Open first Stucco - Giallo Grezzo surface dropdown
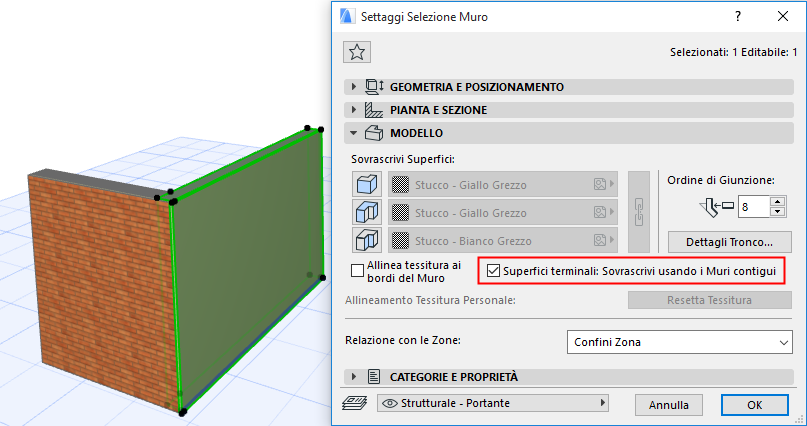Image resolution: width=807 pixels, height=426 pixels. click(503, 185)
